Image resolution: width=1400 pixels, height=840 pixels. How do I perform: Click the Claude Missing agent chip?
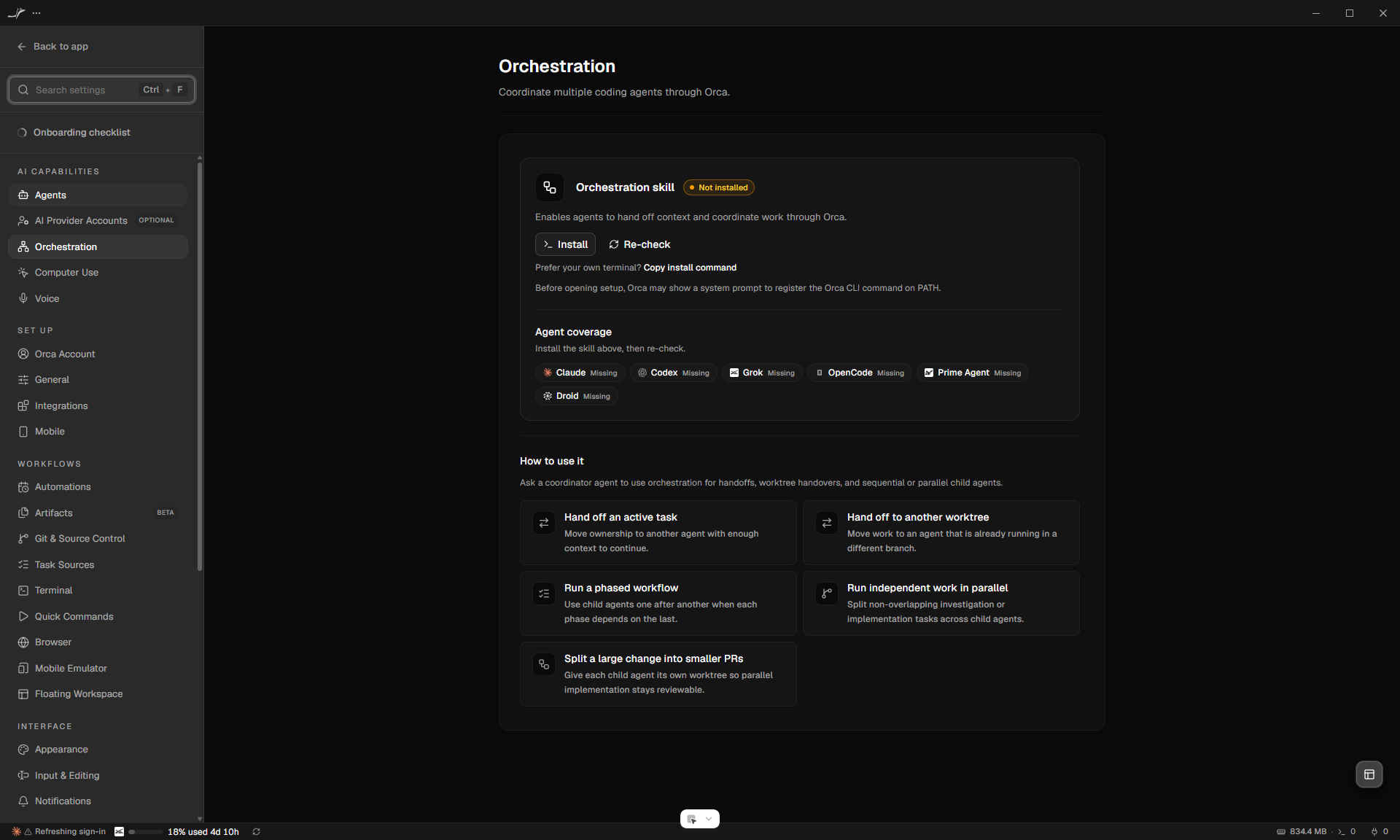[580, 373]
